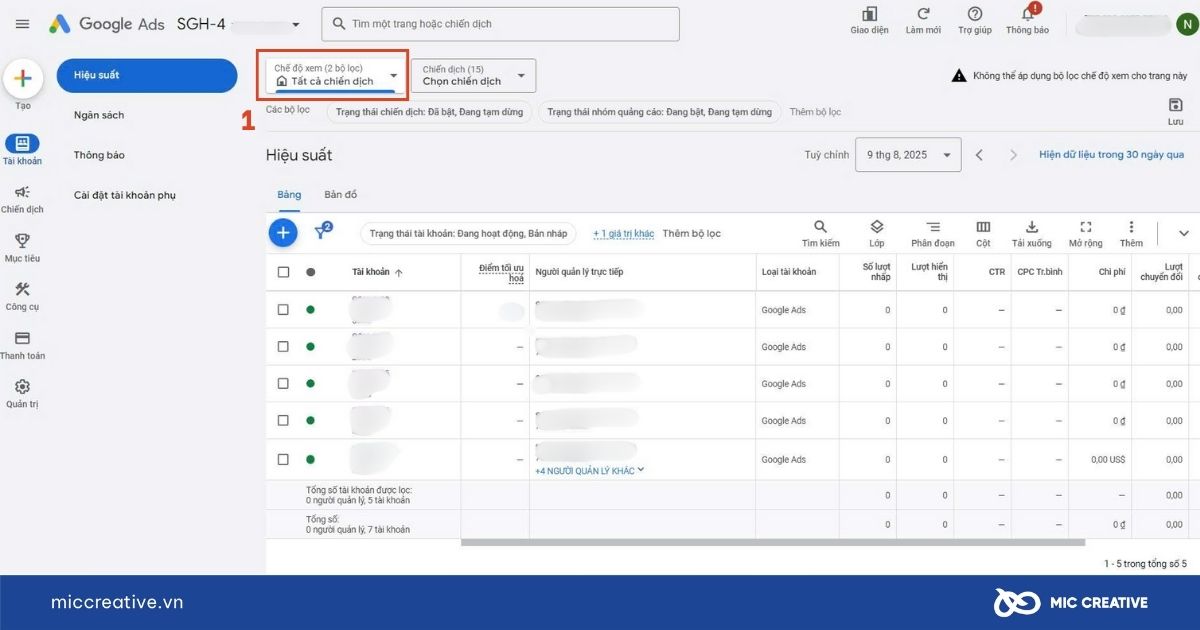Select Tài khoản in sidebar
This screenshot has width=1200, height=630.
pos(22,150)
